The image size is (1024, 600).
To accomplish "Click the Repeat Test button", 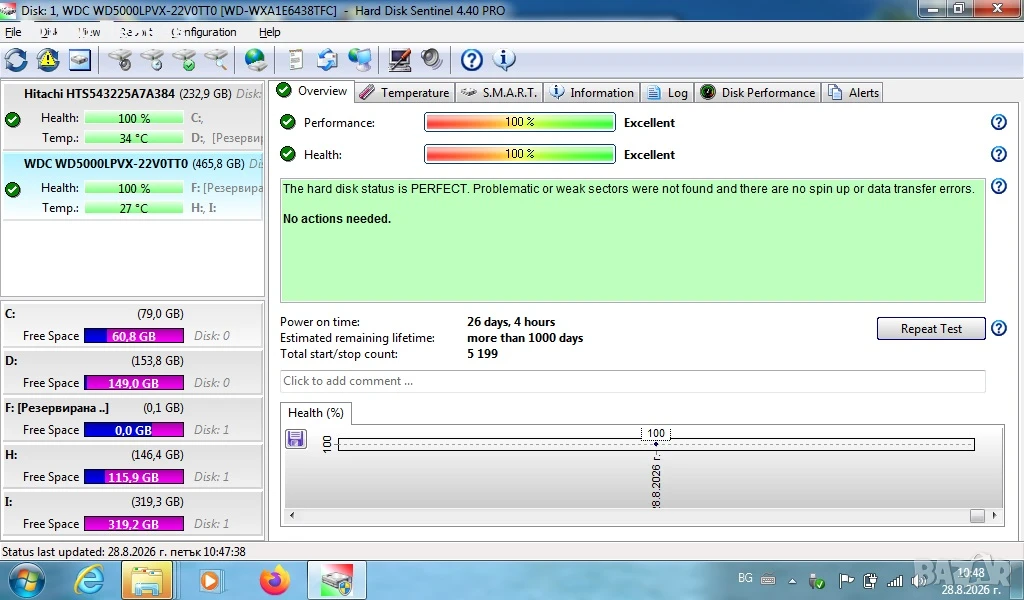I will coord(931,328).
